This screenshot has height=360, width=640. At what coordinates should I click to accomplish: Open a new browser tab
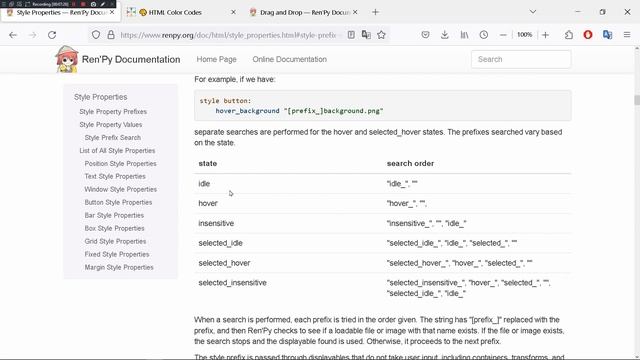pos(376,12)
